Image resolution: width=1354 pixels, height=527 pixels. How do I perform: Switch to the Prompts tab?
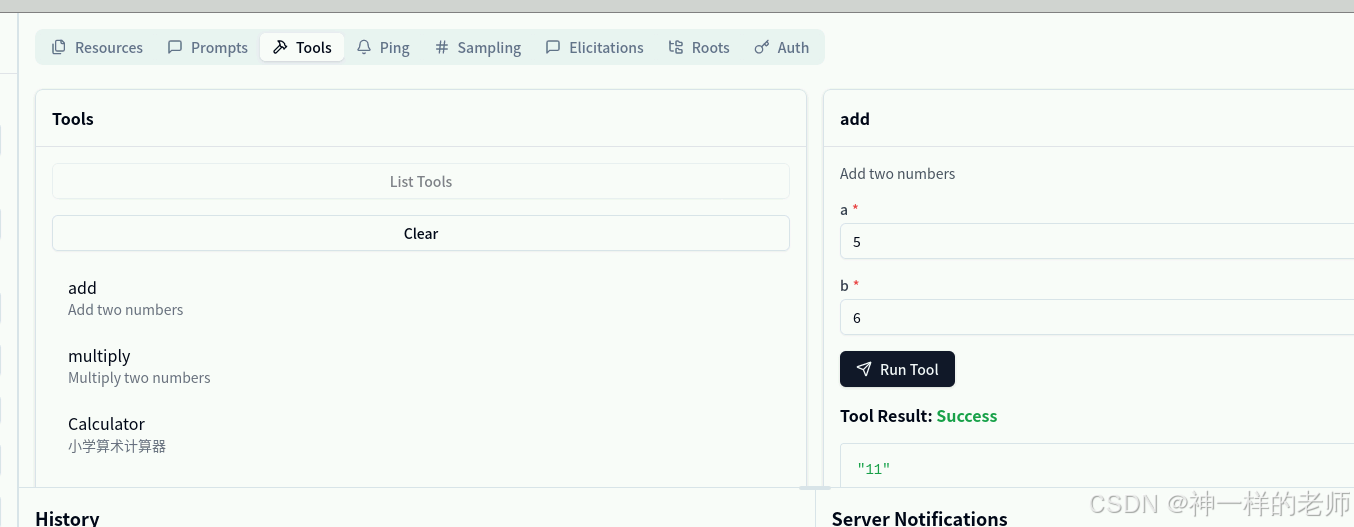pos(208,47)
